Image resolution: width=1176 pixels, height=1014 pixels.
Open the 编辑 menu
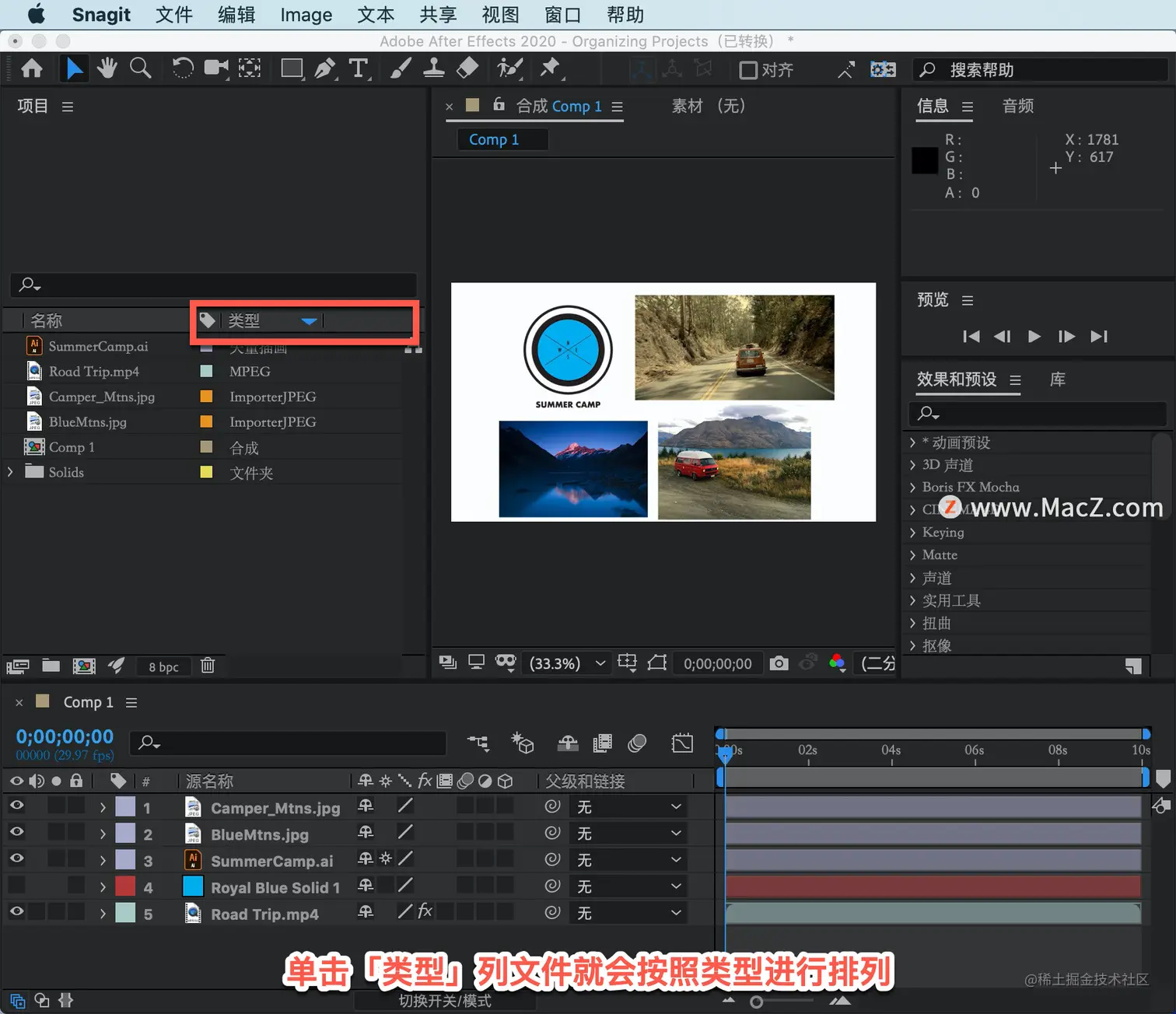click(x=236, y=15)
